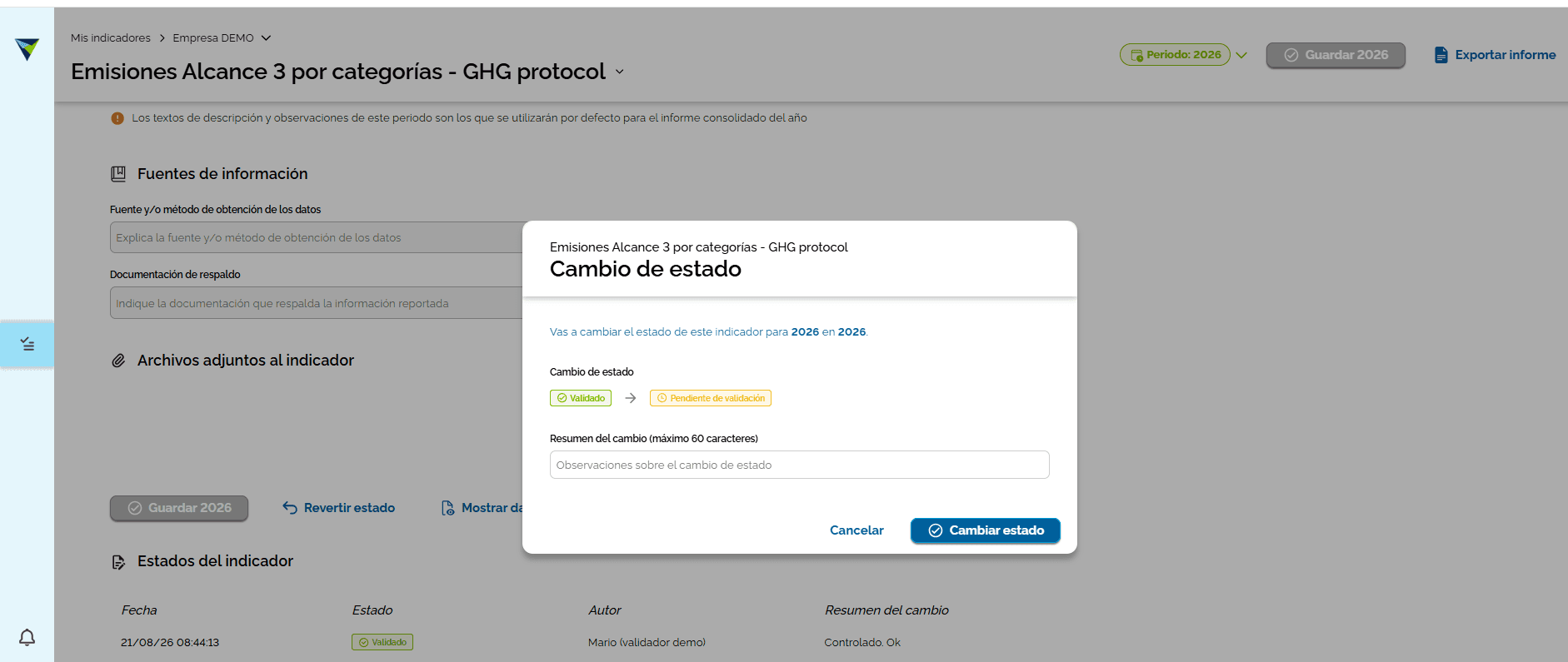1568x662 pixels.
Task: Click the warning info icon beside description notice
Action: (x=117, y=118)
